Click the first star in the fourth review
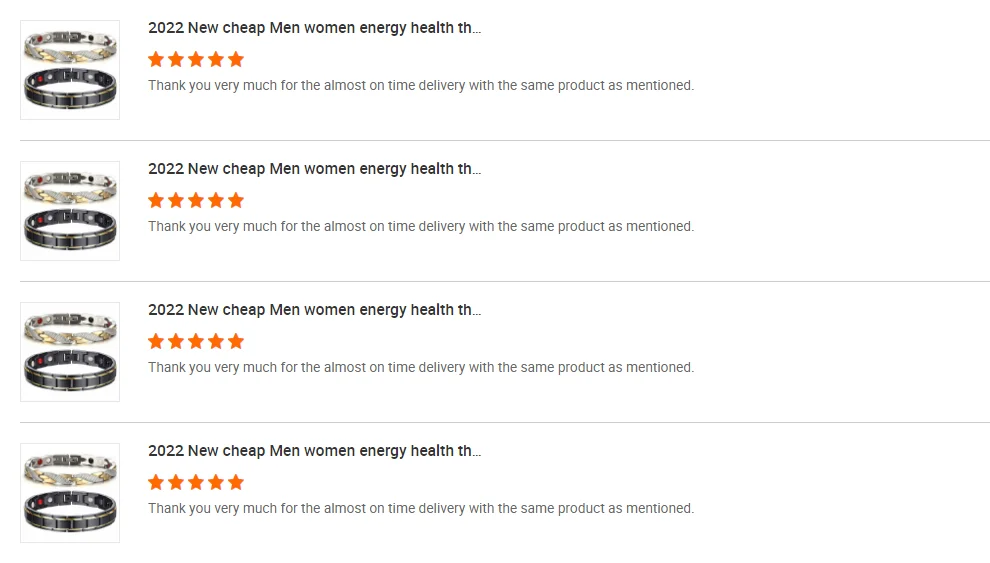 (x=156, y=482)
